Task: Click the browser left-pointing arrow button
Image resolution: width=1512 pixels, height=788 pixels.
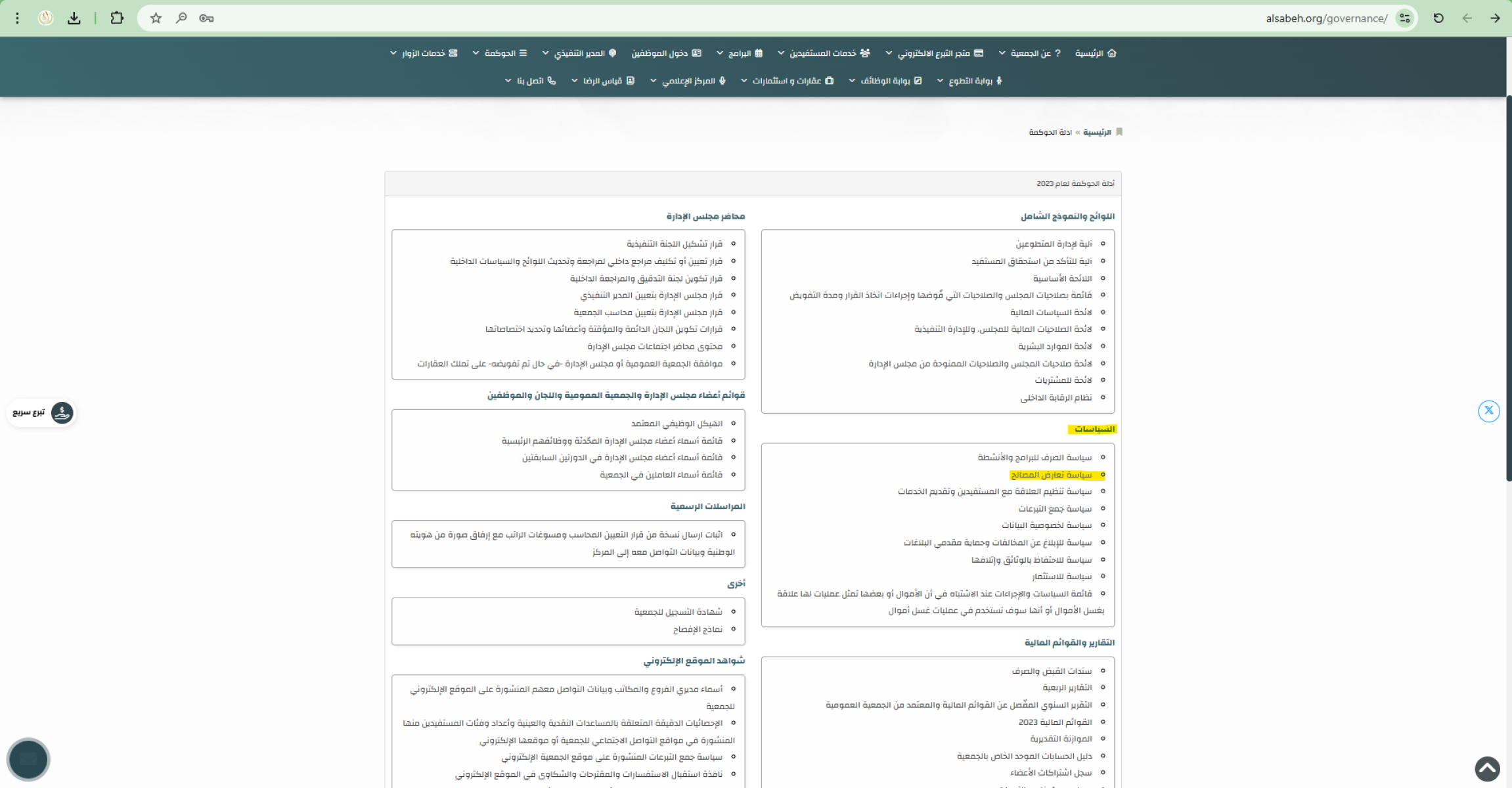Action: (x=1467, y=18)
